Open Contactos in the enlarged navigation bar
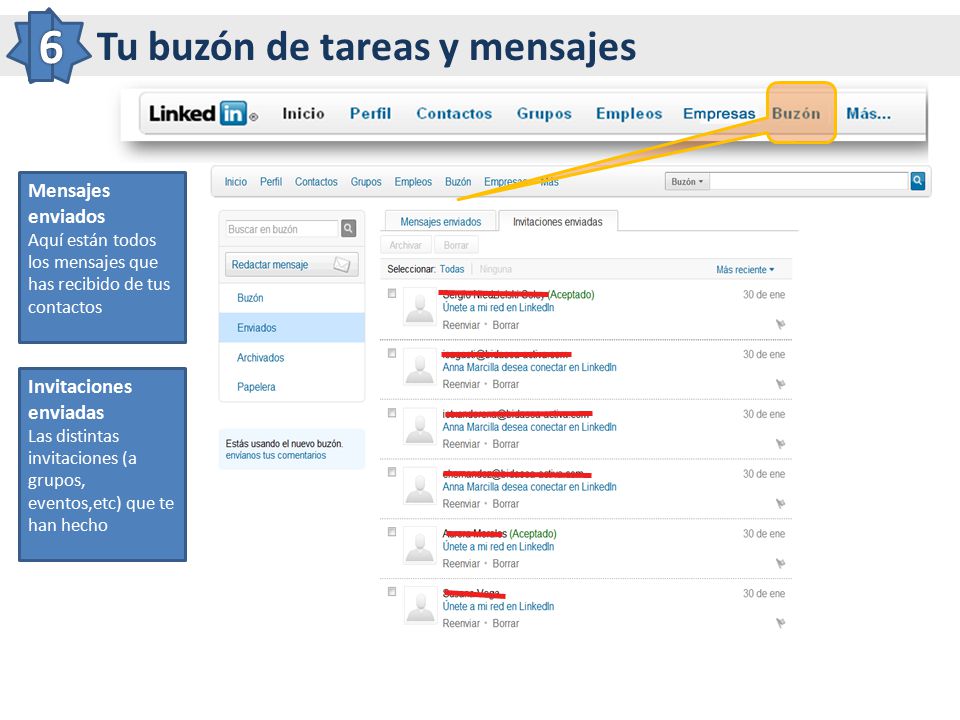Image resolution: width=960 pixels, height=720 pixels. [454, 113]
